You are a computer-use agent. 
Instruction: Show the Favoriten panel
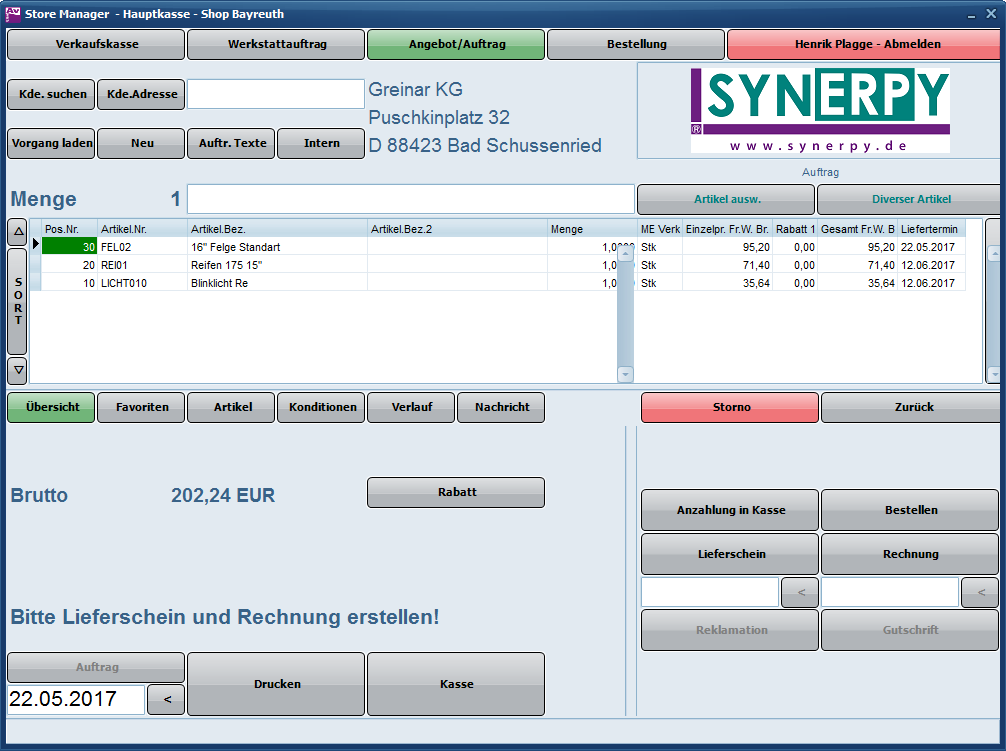141,407
